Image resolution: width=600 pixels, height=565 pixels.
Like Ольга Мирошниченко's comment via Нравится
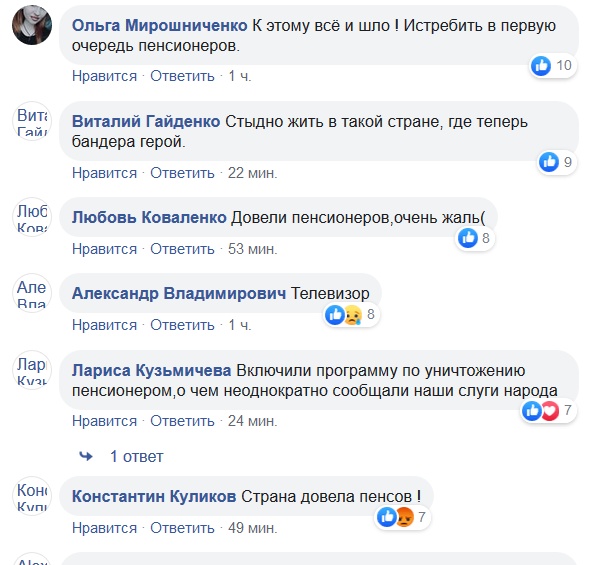104,76
